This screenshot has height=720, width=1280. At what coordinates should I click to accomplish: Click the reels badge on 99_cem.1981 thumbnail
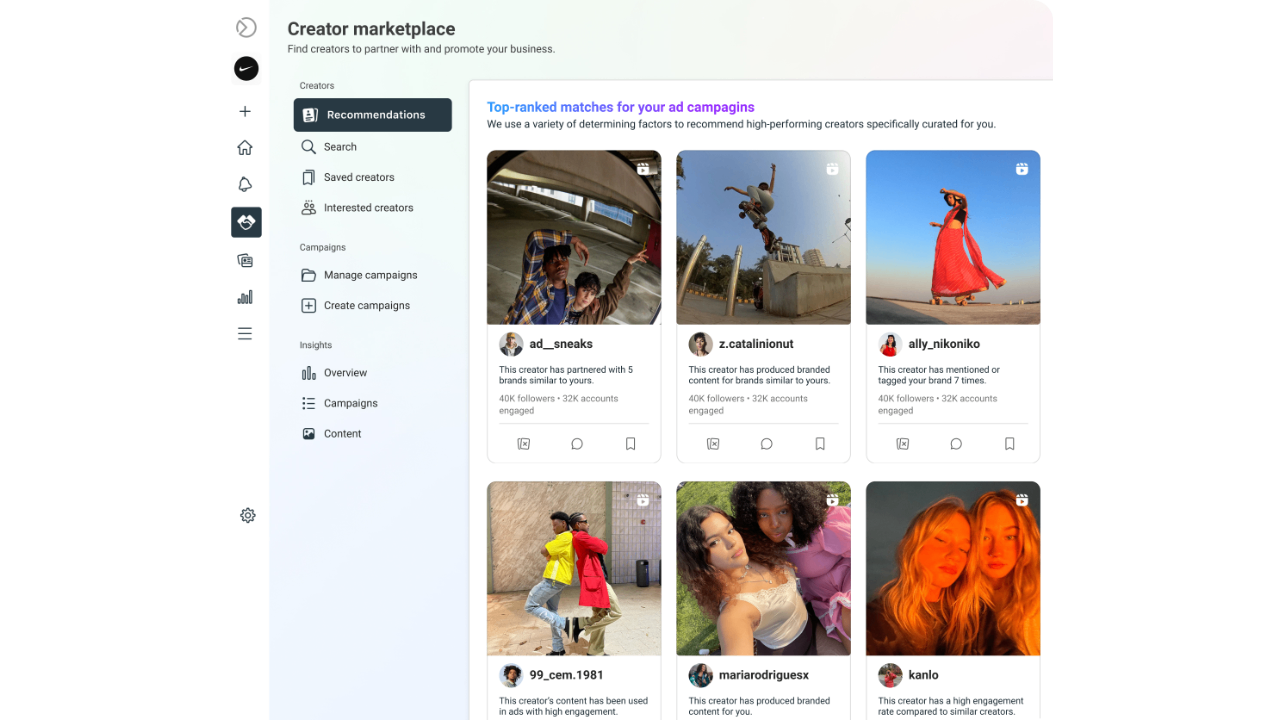[643, 500]
